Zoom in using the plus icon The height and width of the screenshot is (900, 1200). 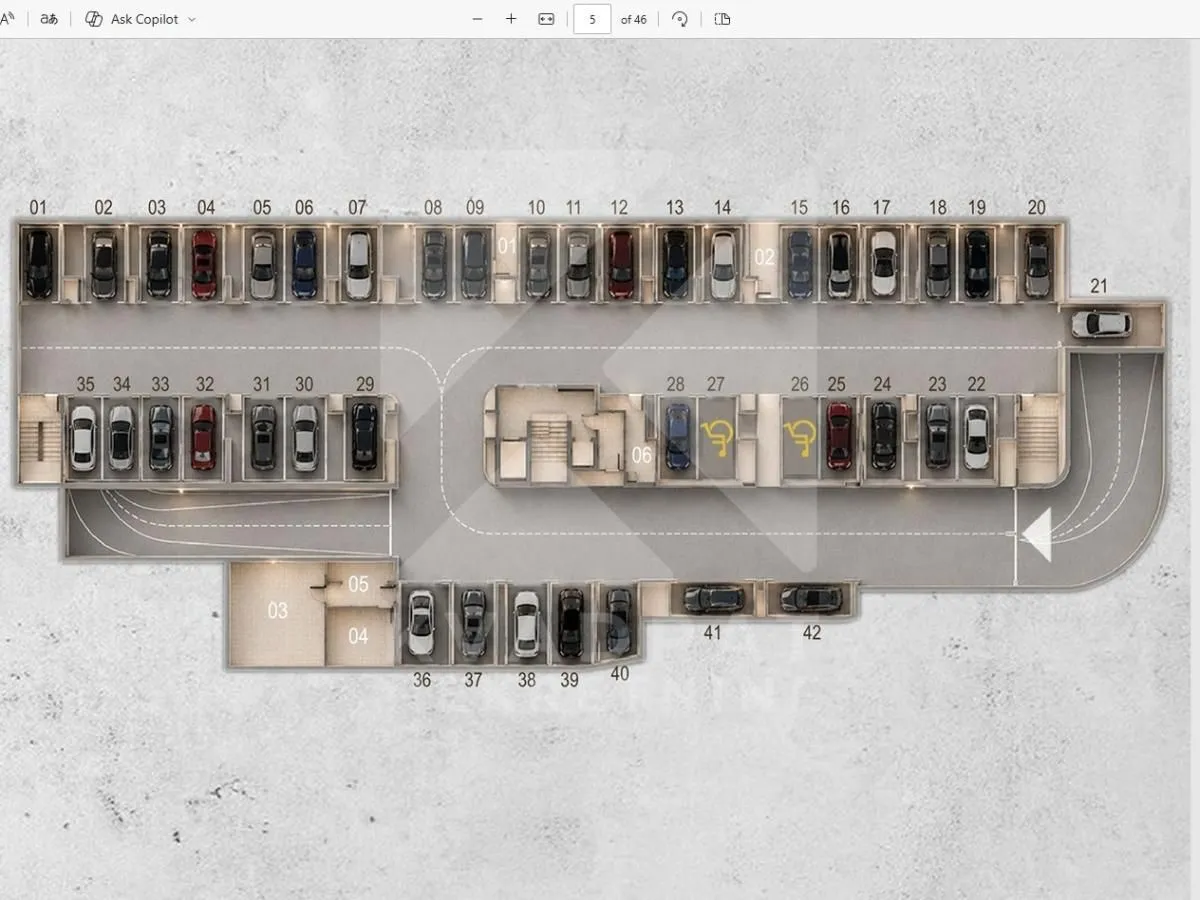point(511,19)
